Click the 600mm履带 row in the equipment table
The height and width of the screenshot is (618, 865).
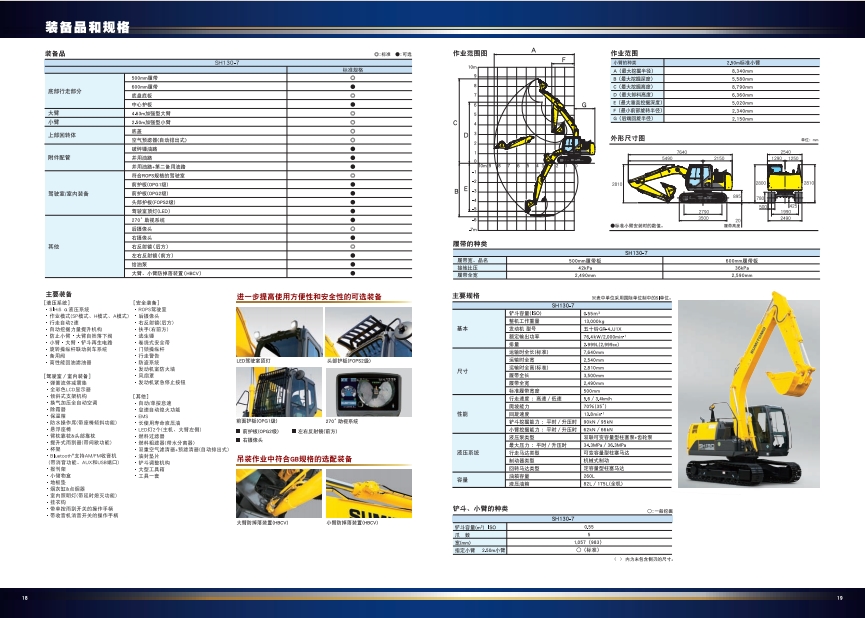pos(268,87)
